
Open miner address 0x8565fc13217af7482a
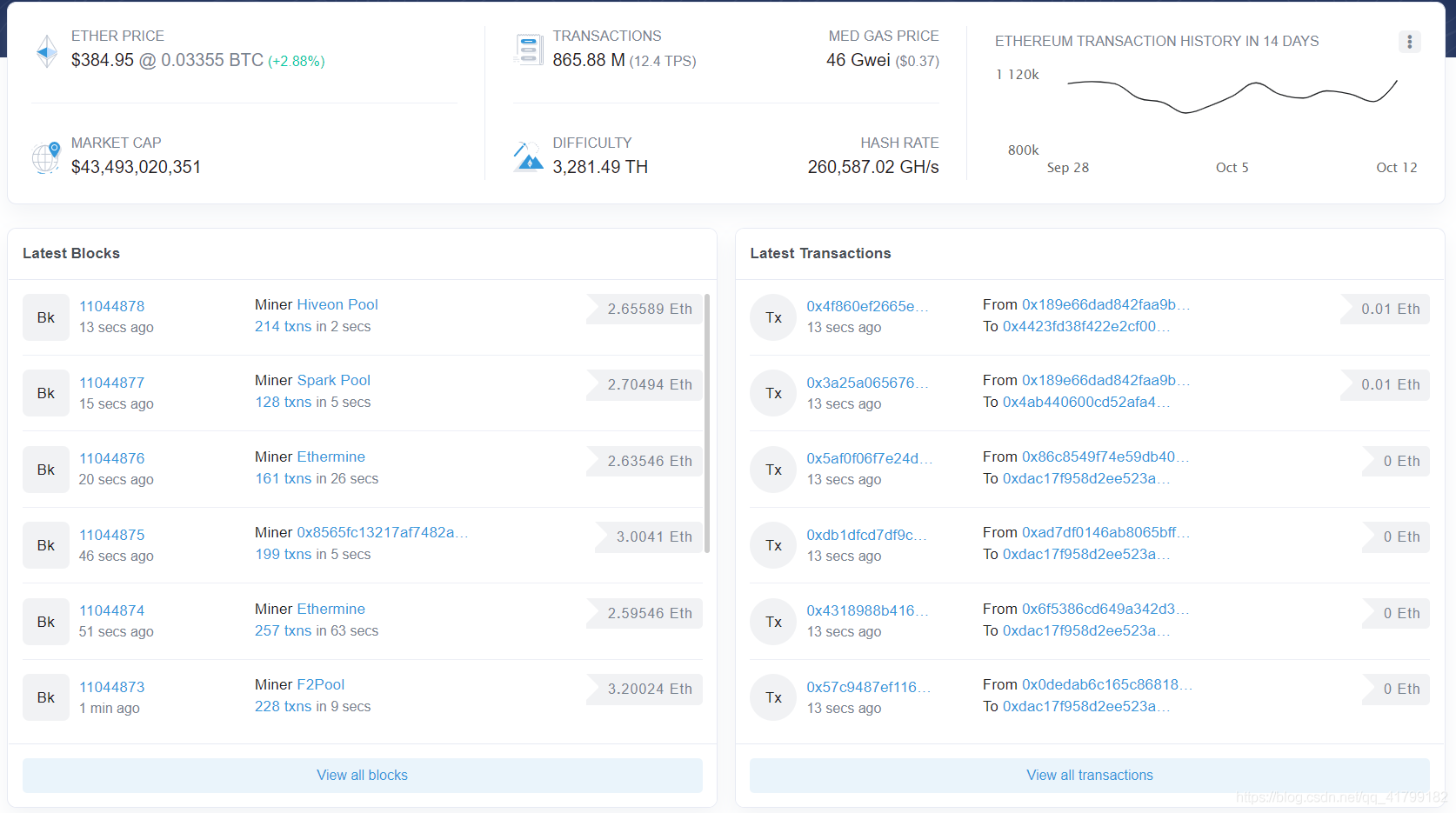pyautogui.click(x=383, y=532)
